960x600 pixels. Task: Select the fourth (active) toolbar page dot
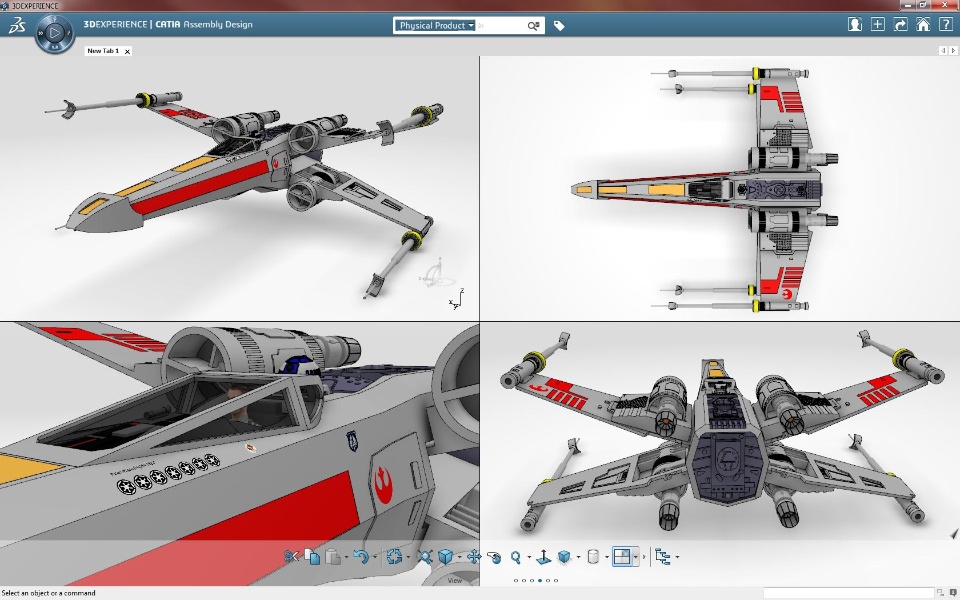click(x=540, y=580)
